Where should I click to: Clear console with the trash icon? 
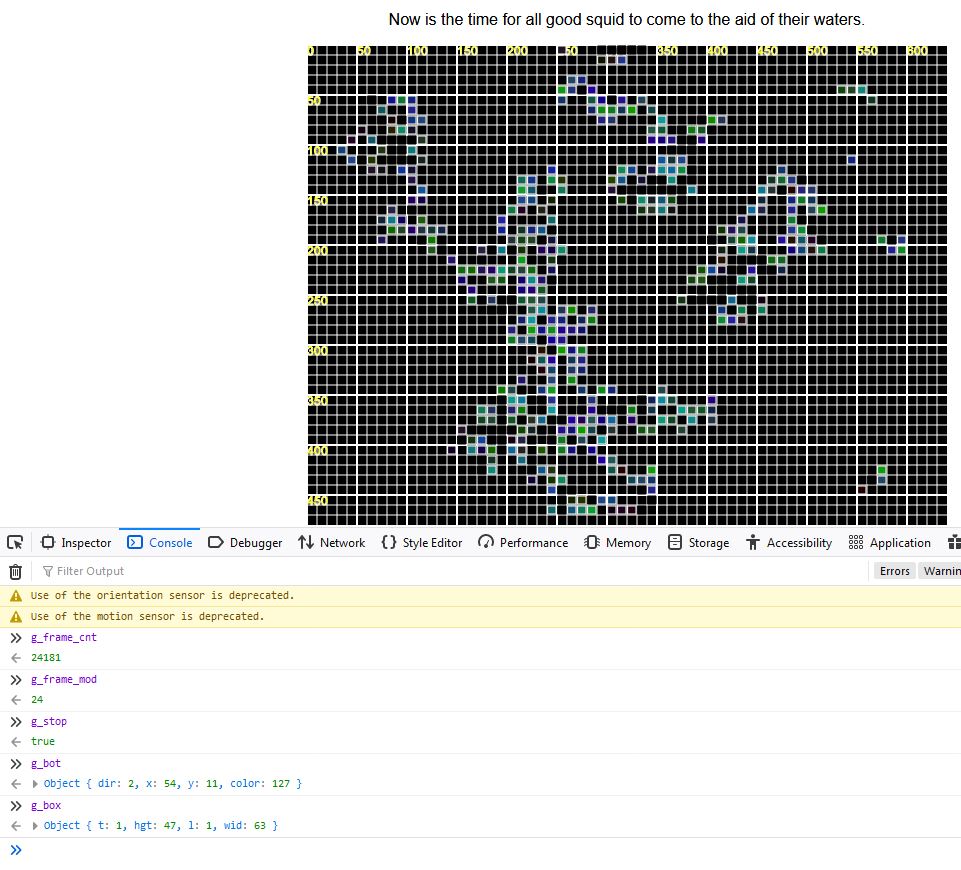(x=15, y=572)
